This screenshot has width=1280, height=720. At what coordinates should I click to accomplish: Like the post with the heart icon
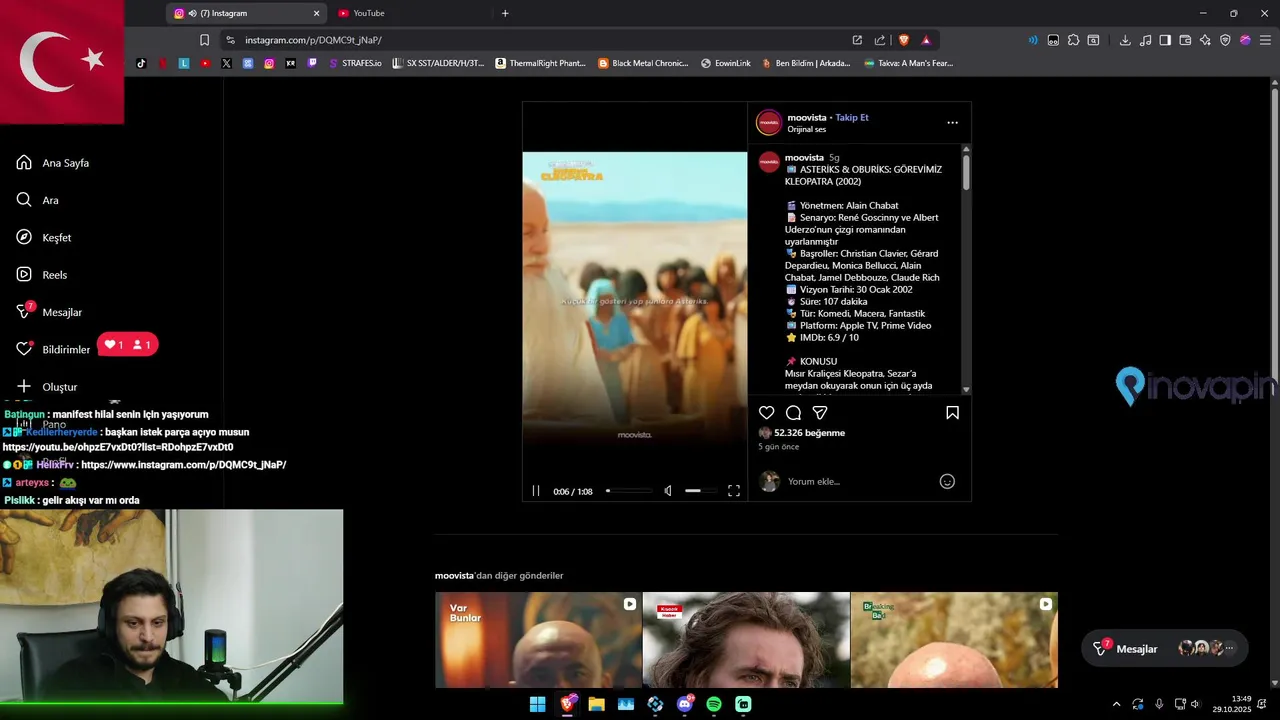point(766,413)
